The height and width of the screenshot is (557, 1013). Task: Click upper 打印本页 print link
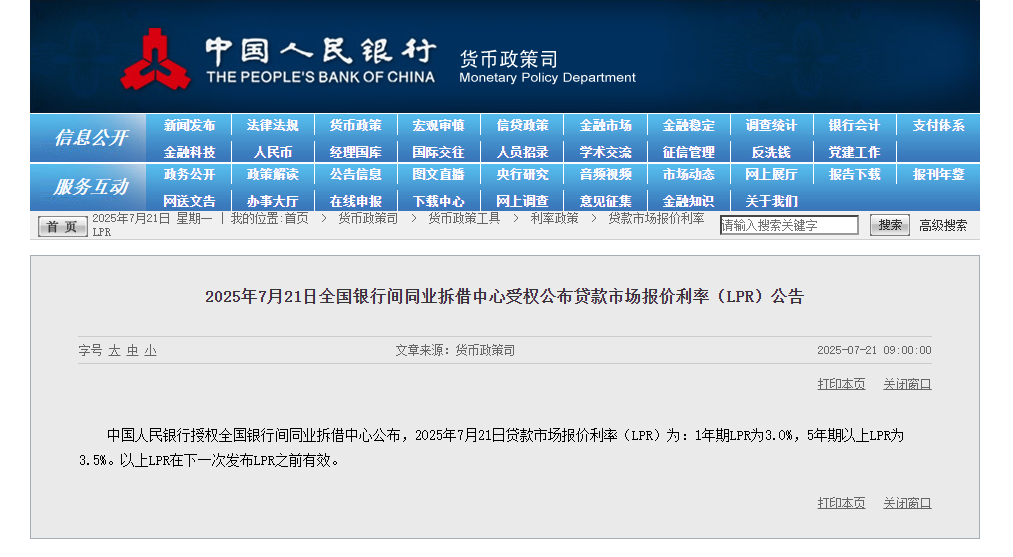(x=841, y=384)
